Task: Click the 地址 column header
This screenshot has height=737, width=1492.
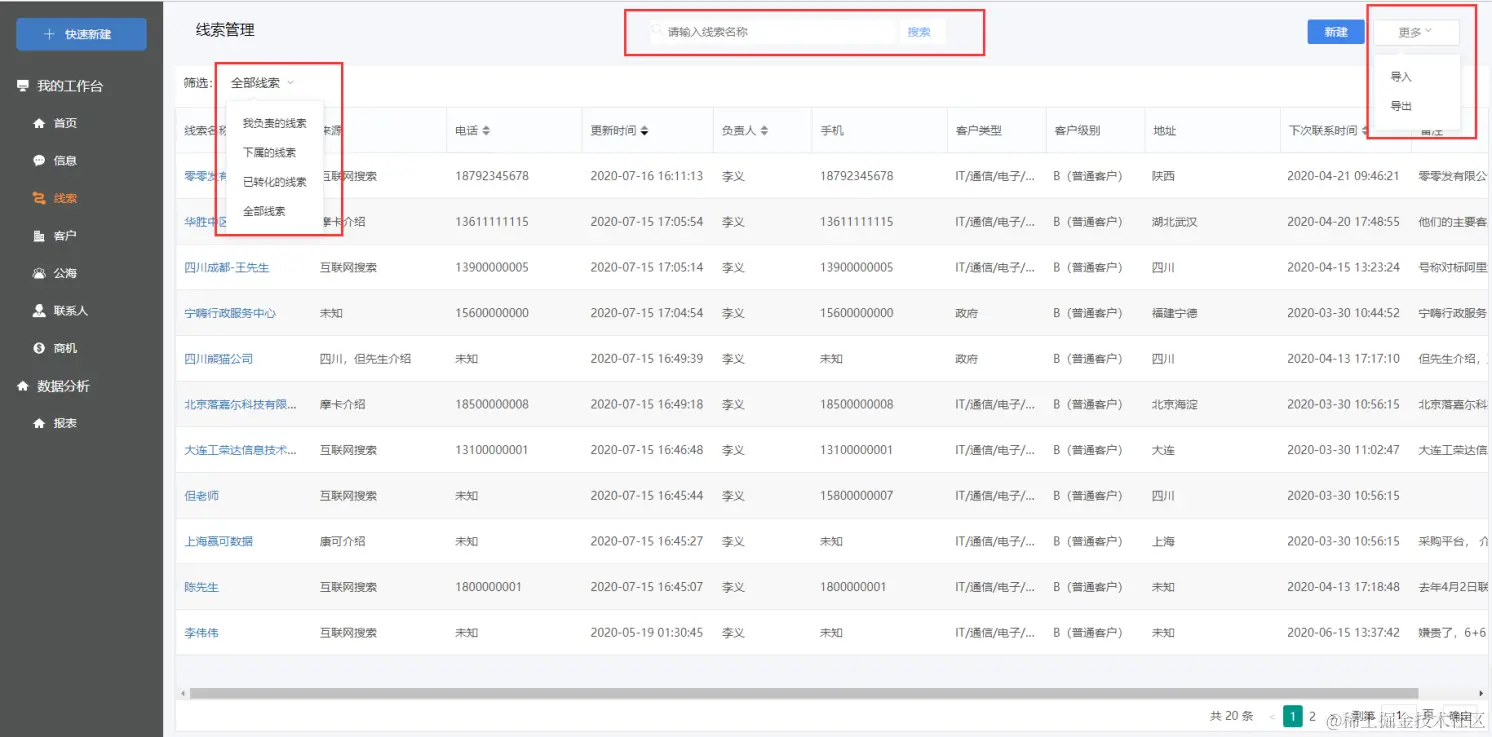Action: 1164,131
